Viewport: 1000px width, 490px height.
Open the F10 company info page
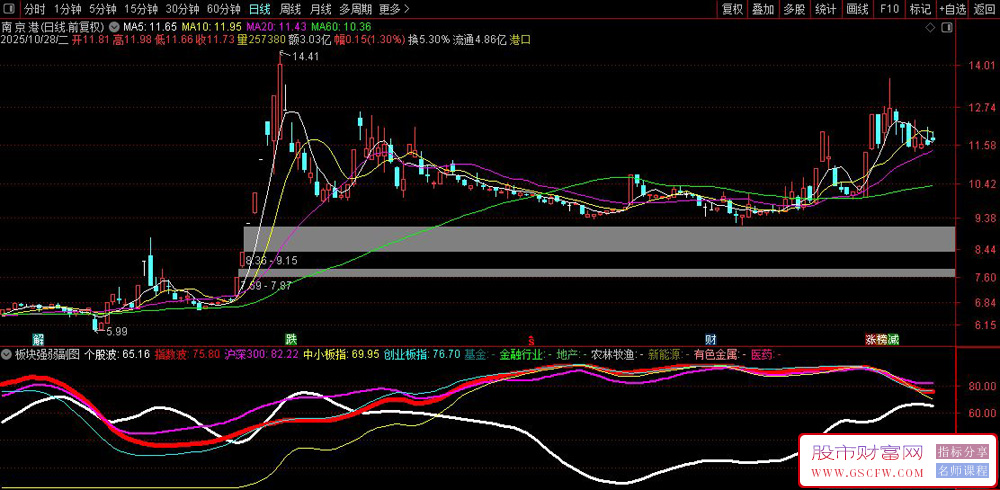(888, 9)
